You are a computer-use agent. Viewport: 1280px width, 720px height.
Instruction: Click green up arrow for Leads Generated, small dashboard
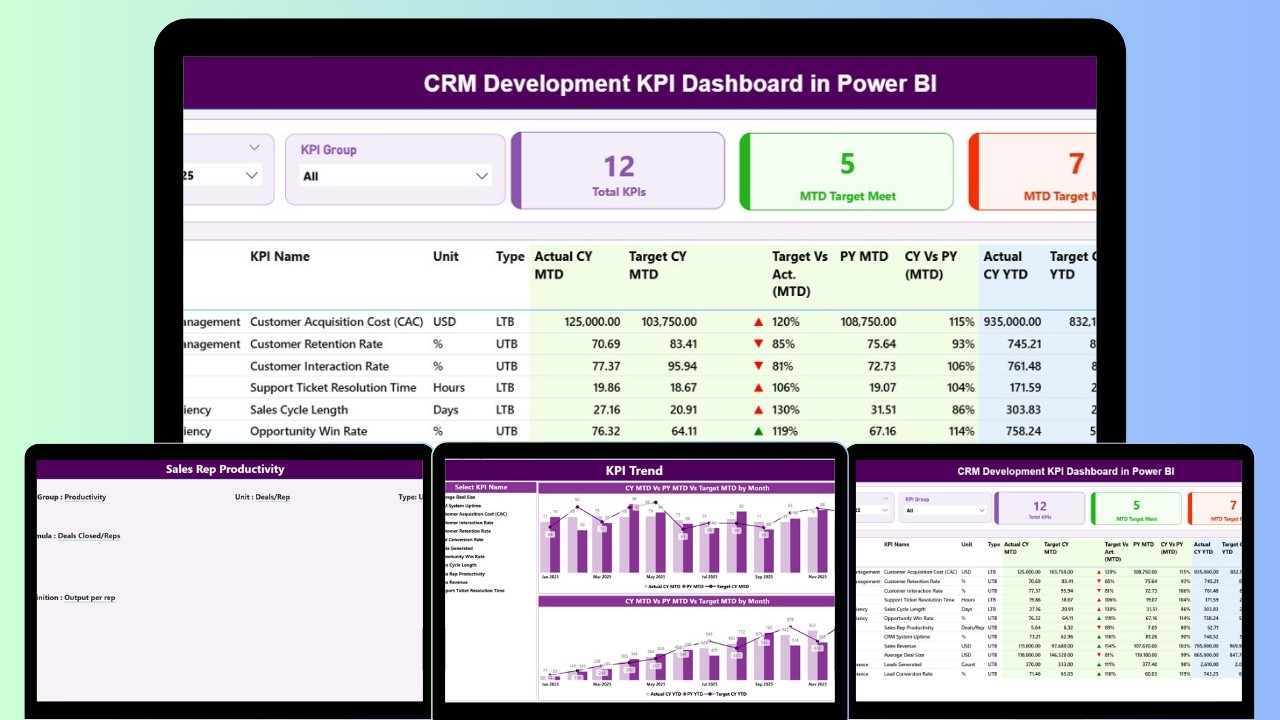(1099, 664)
